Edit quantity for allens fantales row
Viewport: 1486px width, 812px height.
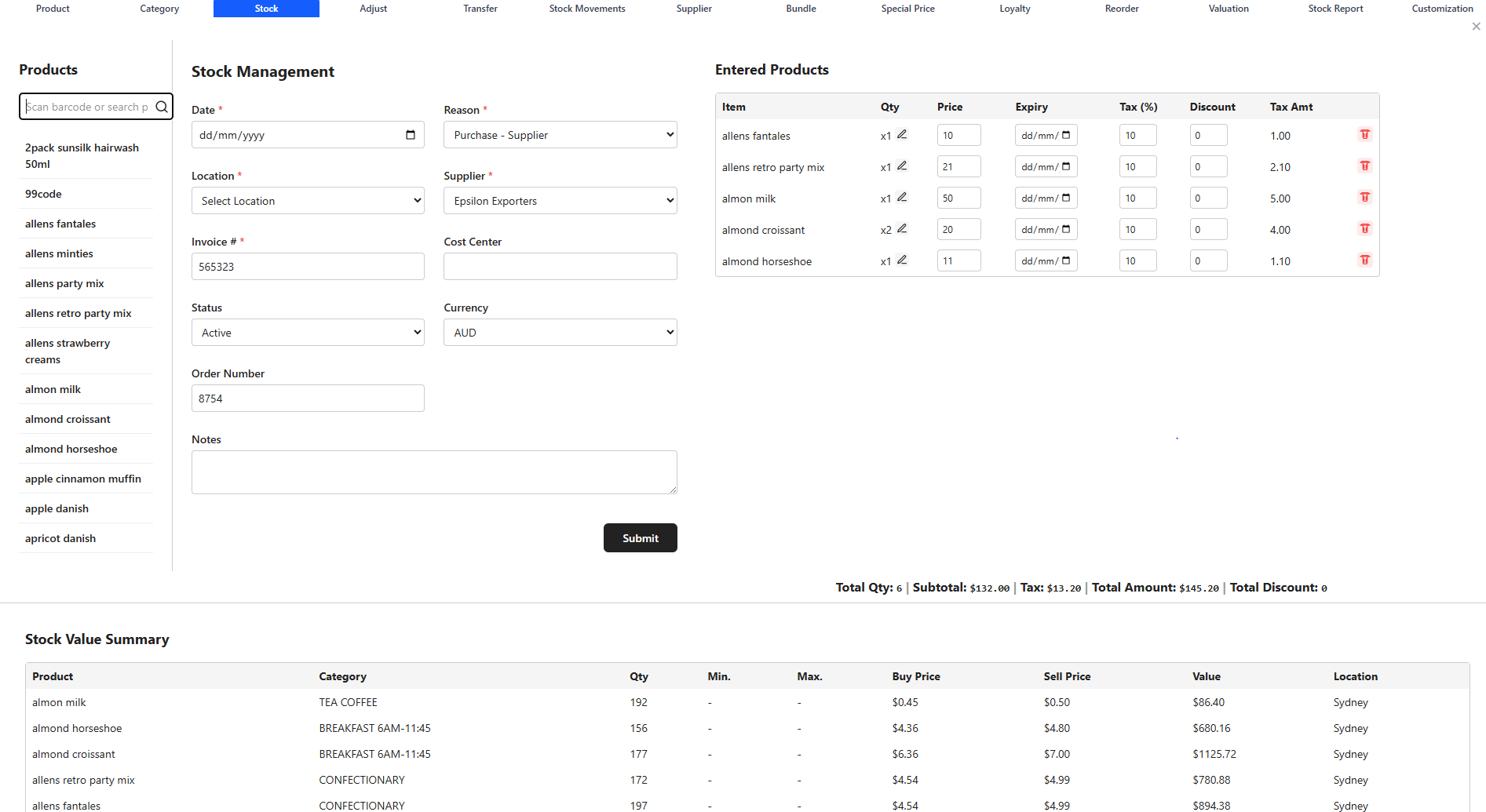click(x=902, y=135)
